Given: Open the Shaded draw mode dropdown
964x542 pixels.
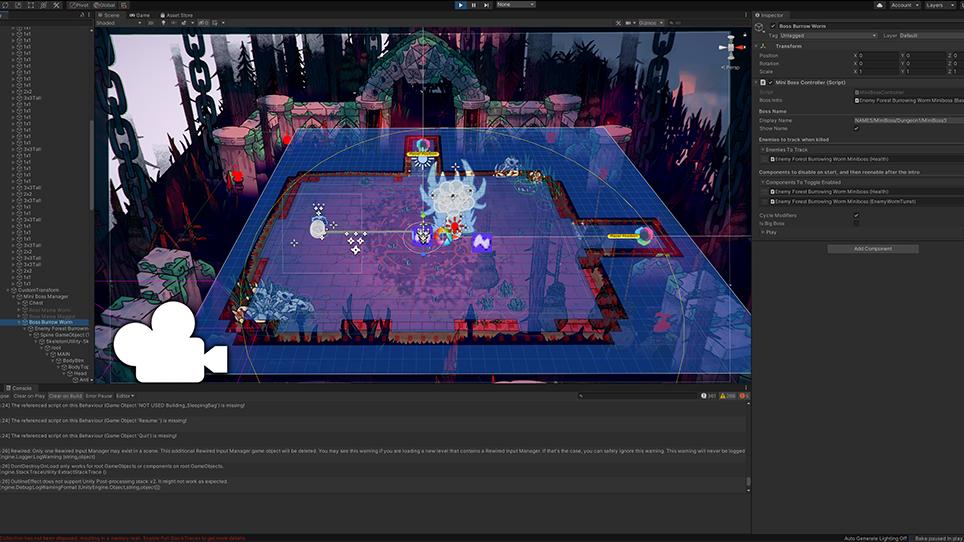Looking at the screenshot, I should [119, 23].
